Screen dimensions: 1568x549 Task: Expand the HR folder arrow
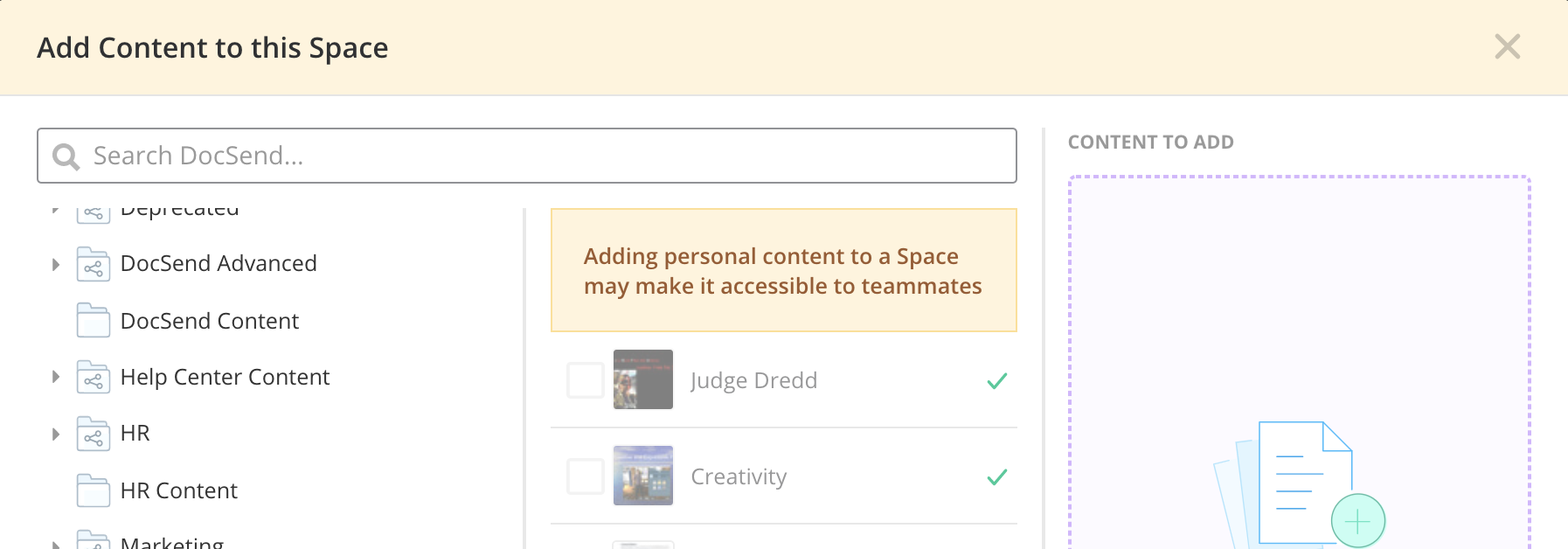click(55, 434)
